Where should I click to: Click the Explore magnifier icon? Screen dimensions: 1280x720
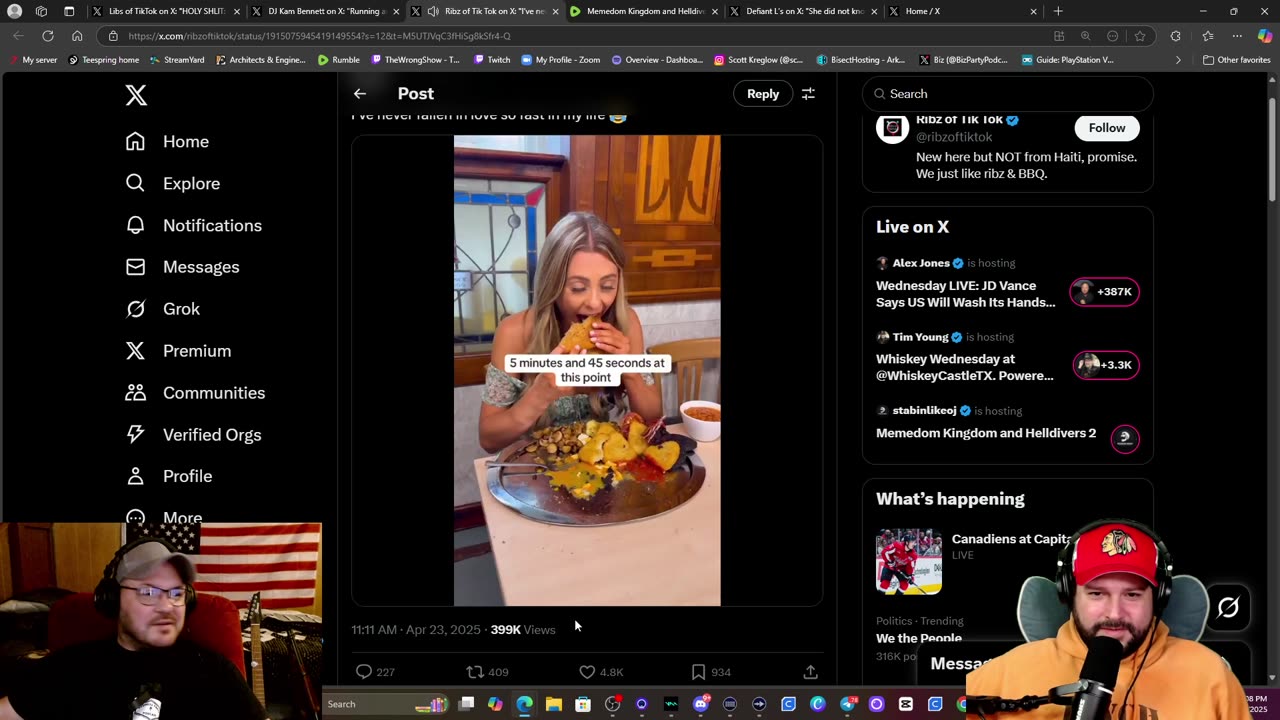[x=135, y=184]
